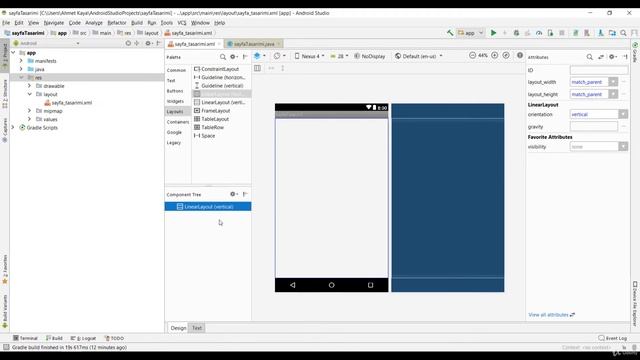Run the app with green play button

493,33
